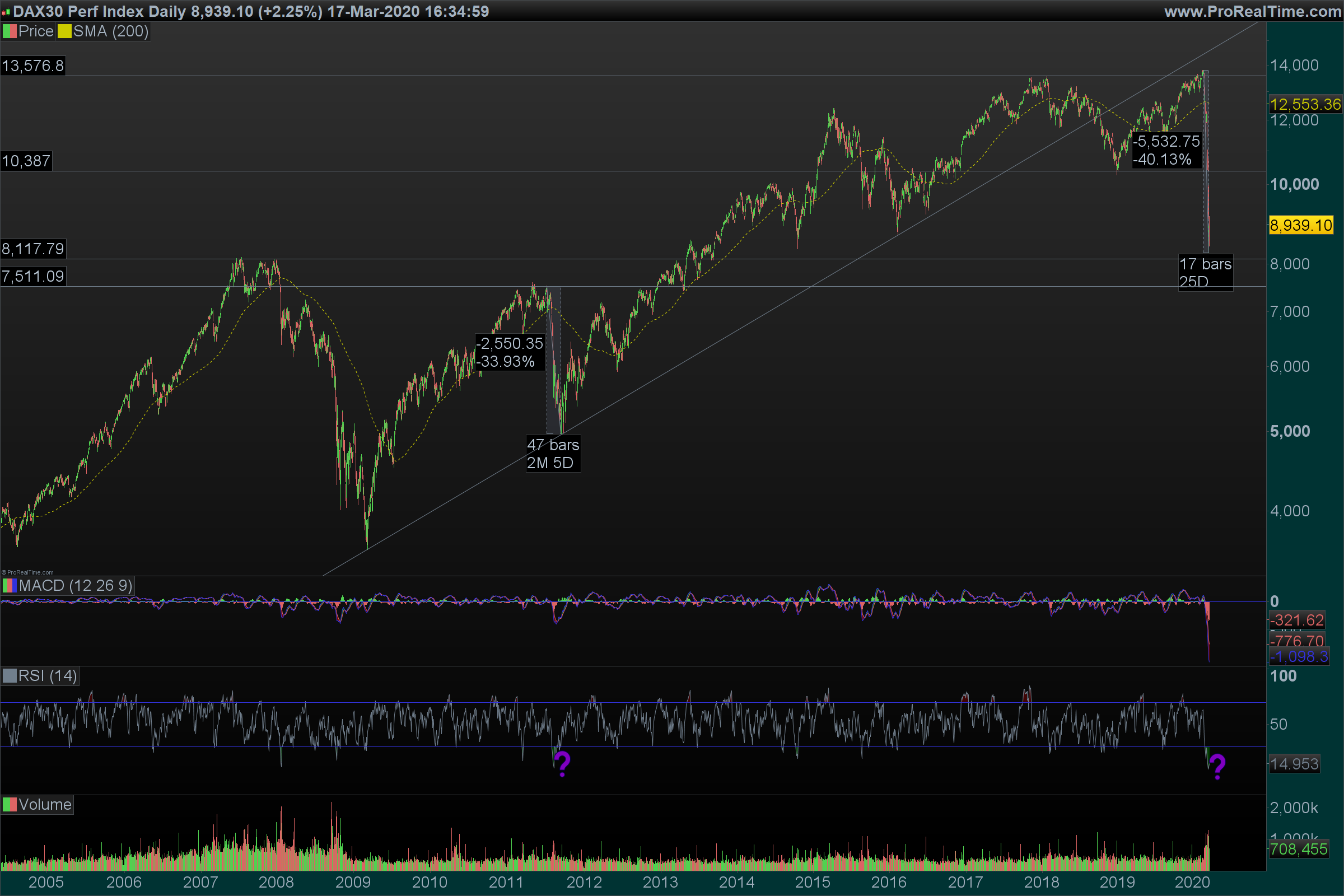Select the 13,576.8 horizontal line label
Screen dimensions: 1344x896
(32, 66)
